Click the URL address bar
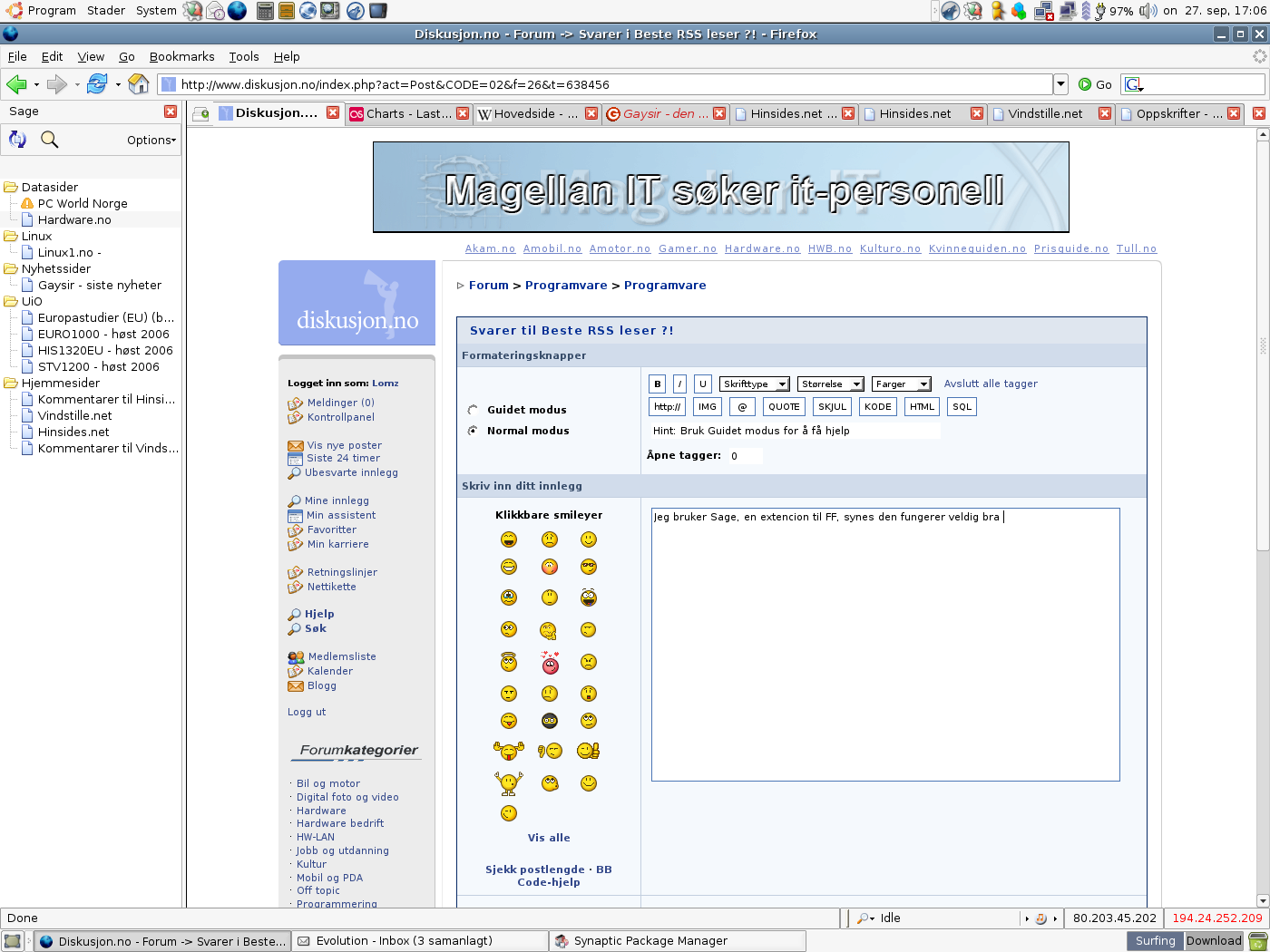 [605, 84]
